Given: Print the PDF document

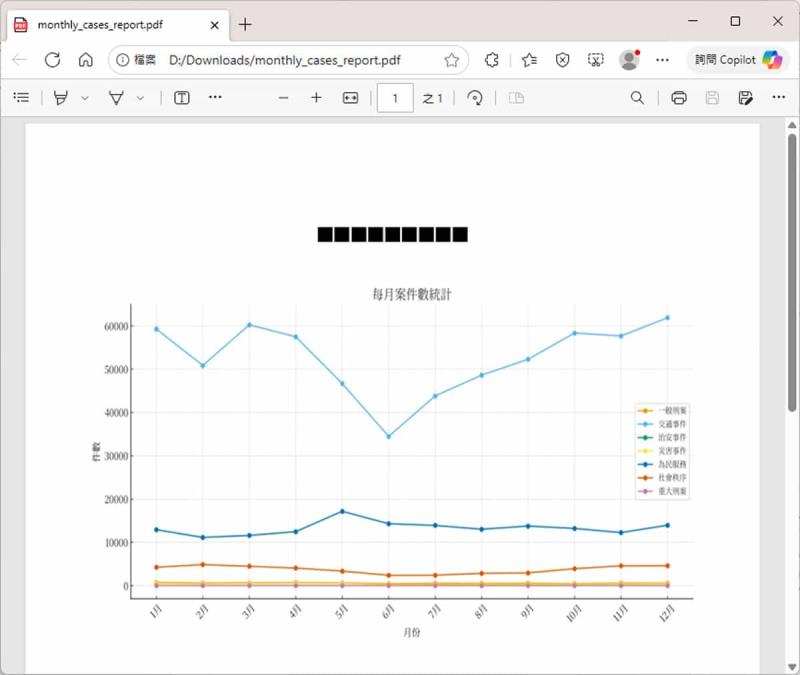Looking at the screenshot, I should coord(679,97).
